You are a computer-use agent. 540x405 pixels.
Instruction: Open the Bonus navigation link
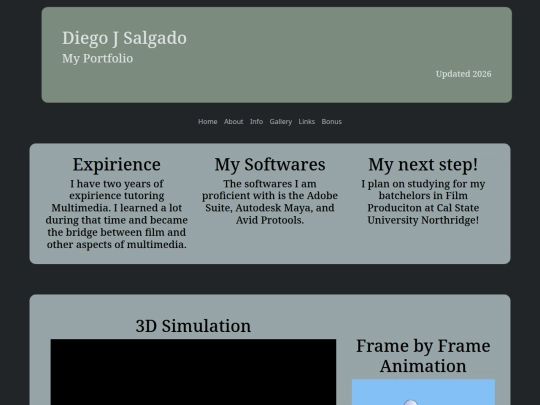point(331,122)
